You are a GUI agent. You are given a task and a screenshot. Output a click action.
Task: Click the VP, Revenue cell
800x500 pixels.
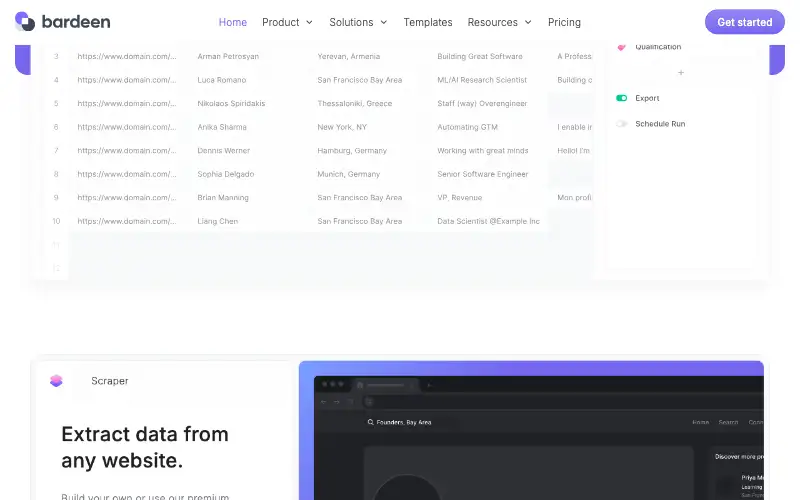click(x=459, y=197)
